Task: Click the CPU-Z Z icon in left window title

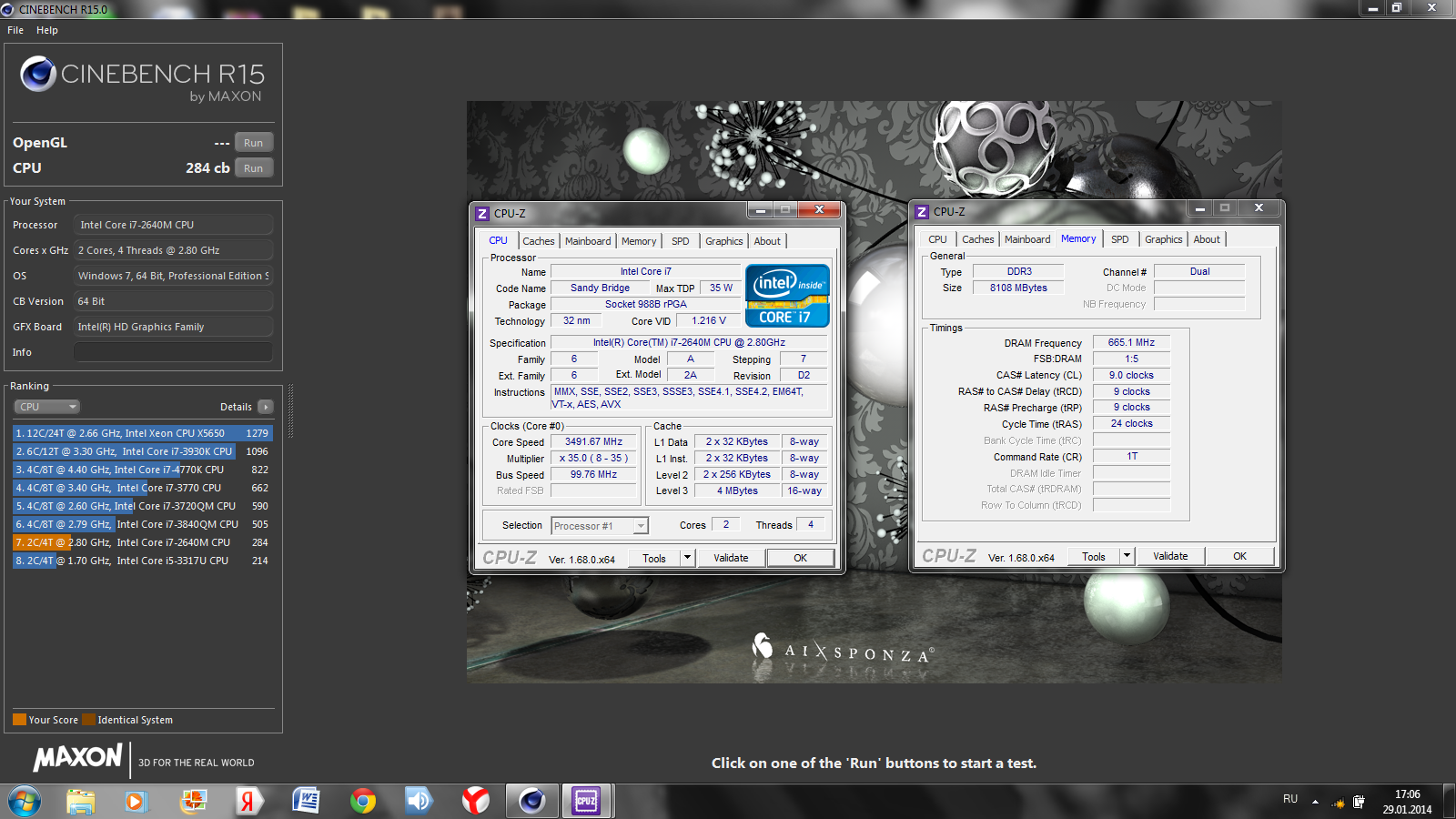Action: [x=482, y=213]
